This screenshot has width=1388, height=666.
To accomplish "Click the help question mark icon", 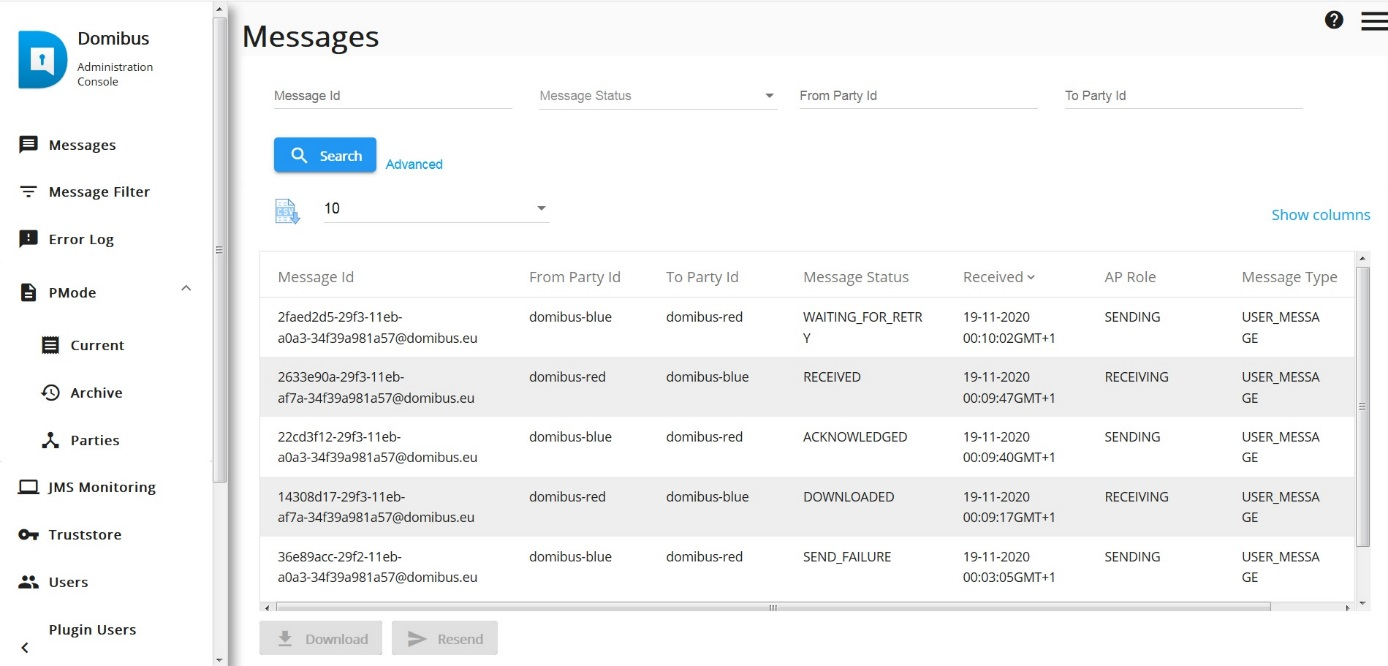I will [1334, 19].
